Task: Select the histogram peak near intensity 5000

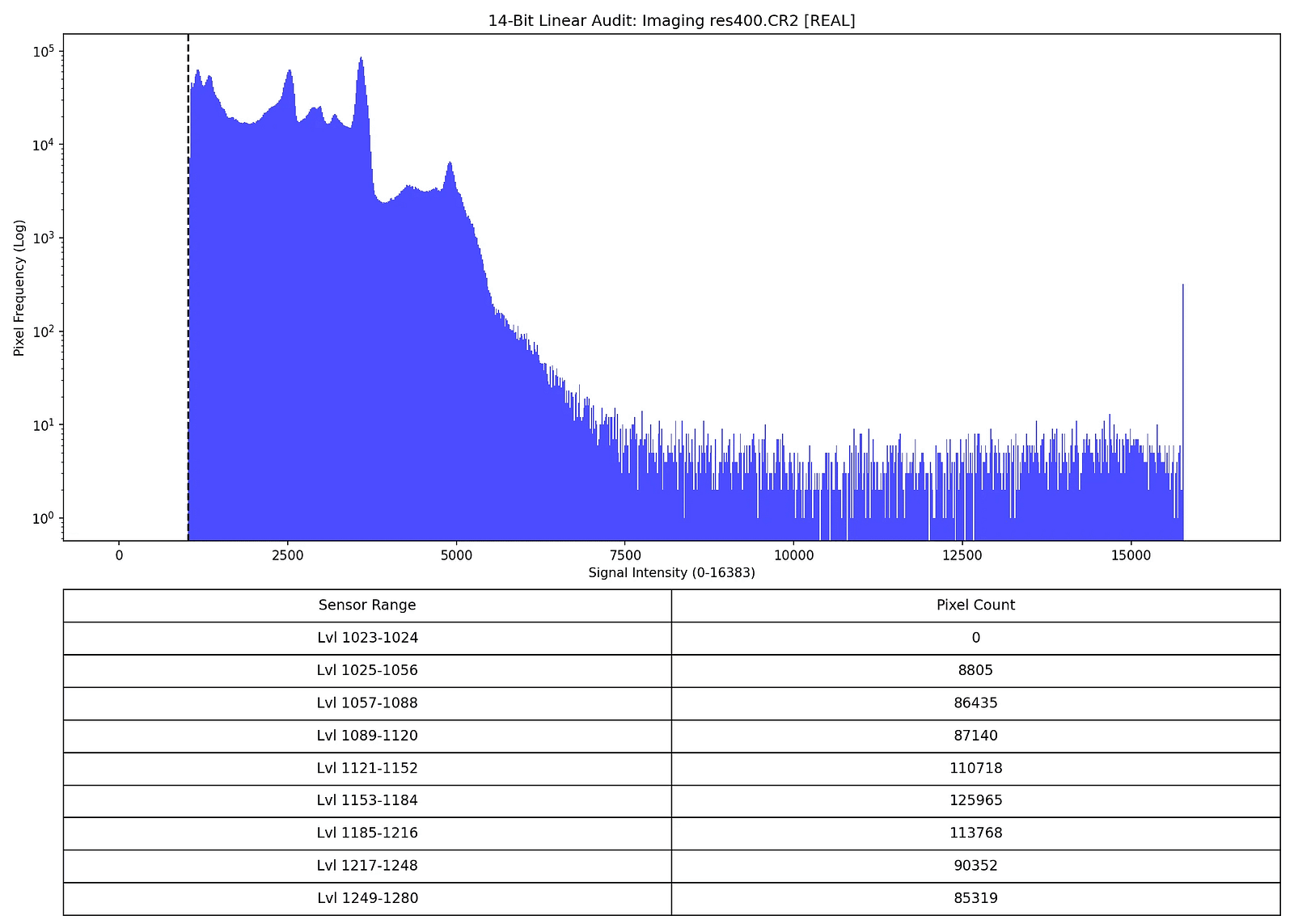Action: coord(450,166)
